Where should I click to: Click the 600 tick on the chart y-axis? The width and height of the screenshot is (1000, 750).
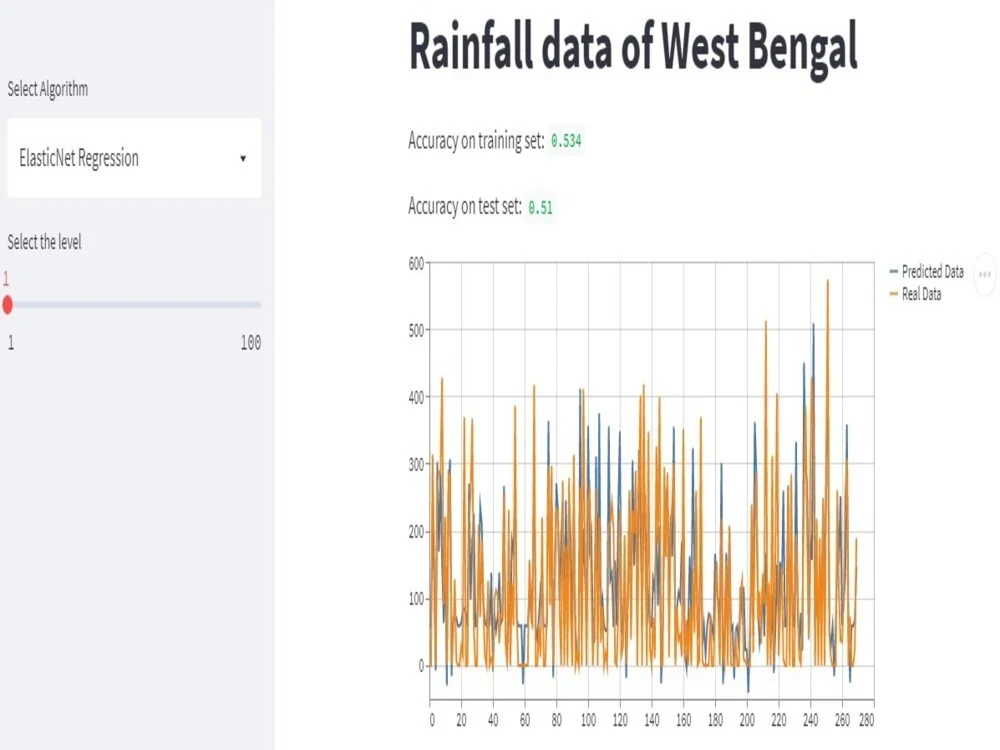coord(414,263)
